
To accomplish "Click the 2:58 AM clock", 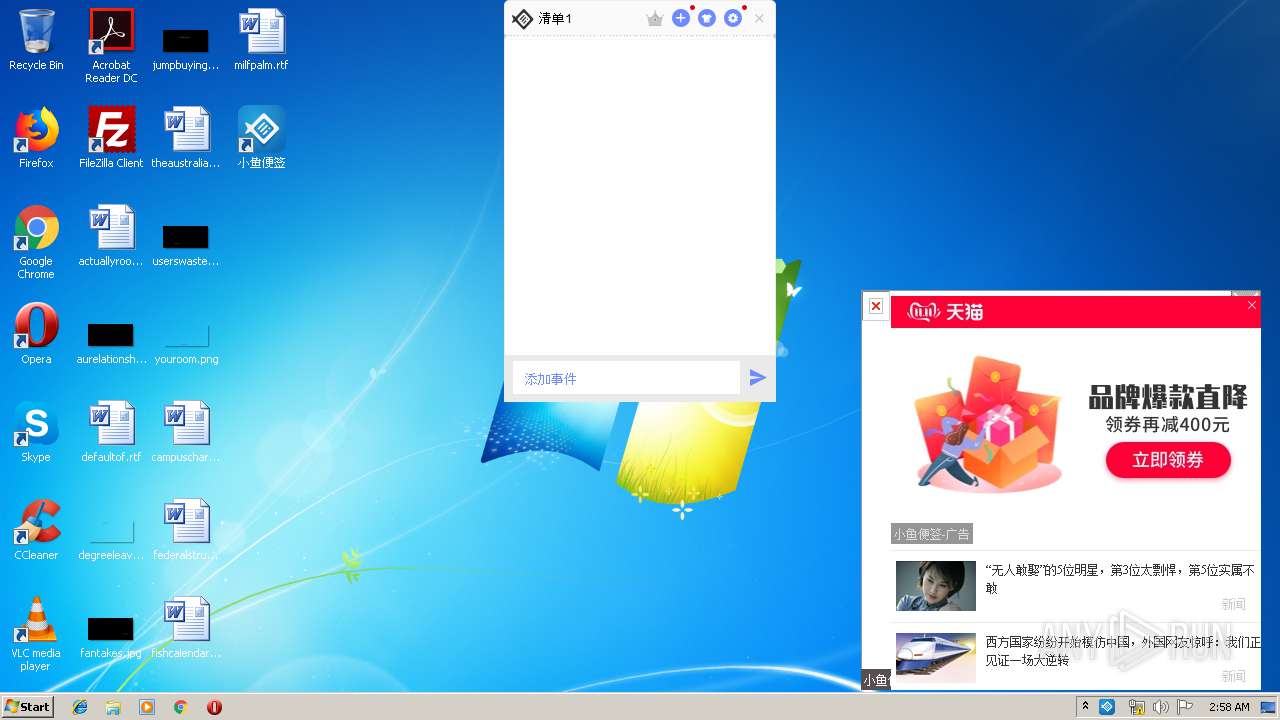I will [x=1229, y=707].
